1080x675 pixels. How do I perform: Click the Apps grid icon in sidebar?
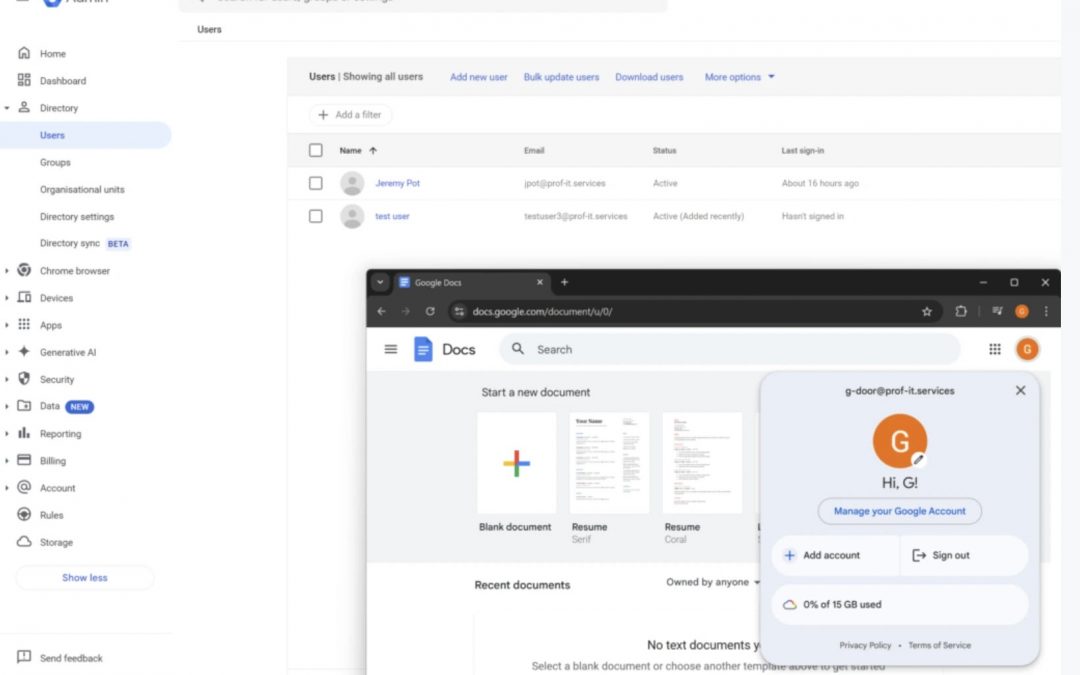coord(24,324)
